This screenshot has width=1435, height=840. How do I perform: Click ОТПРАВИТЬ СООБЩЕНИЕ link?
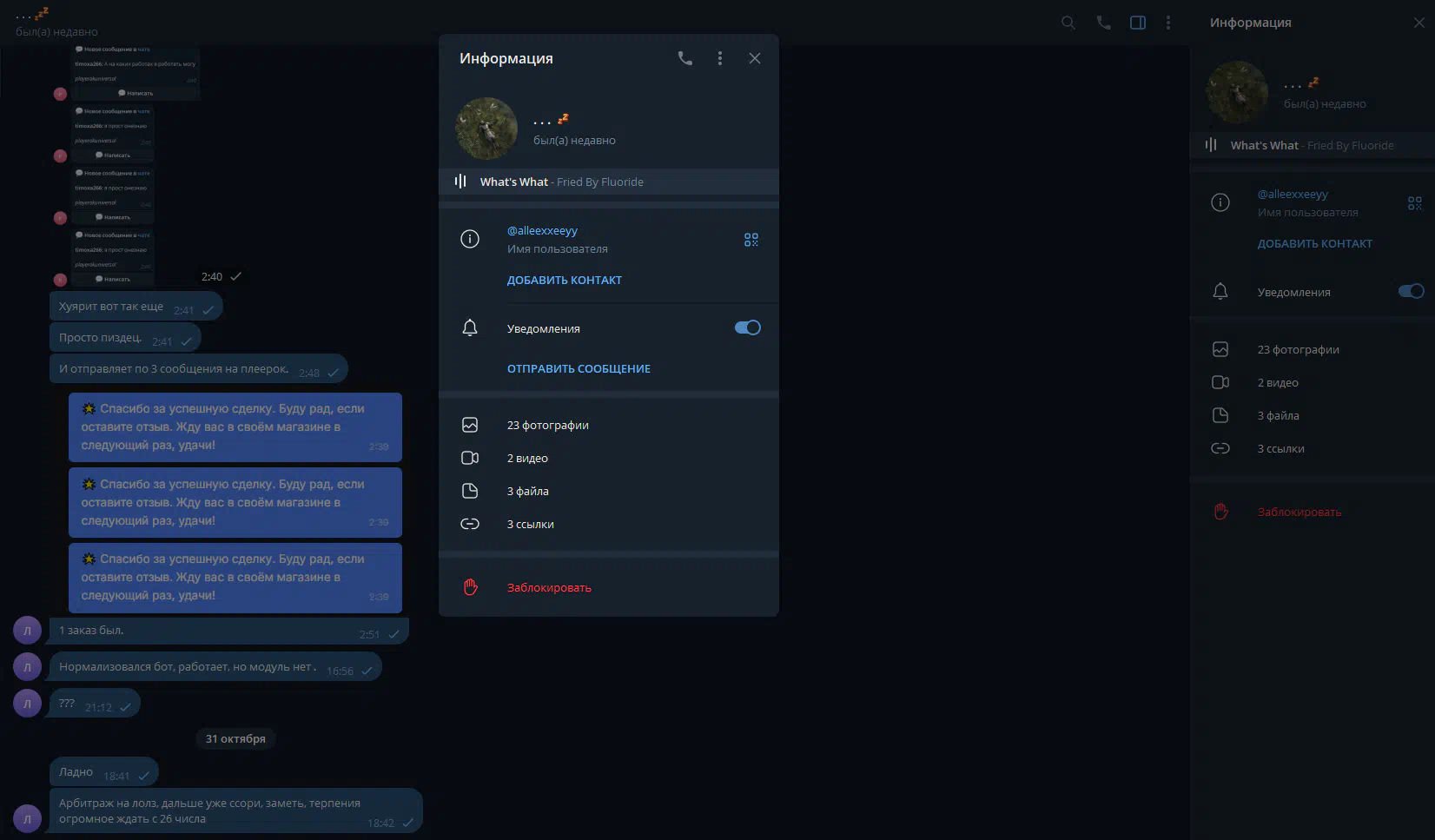point(579,369)
